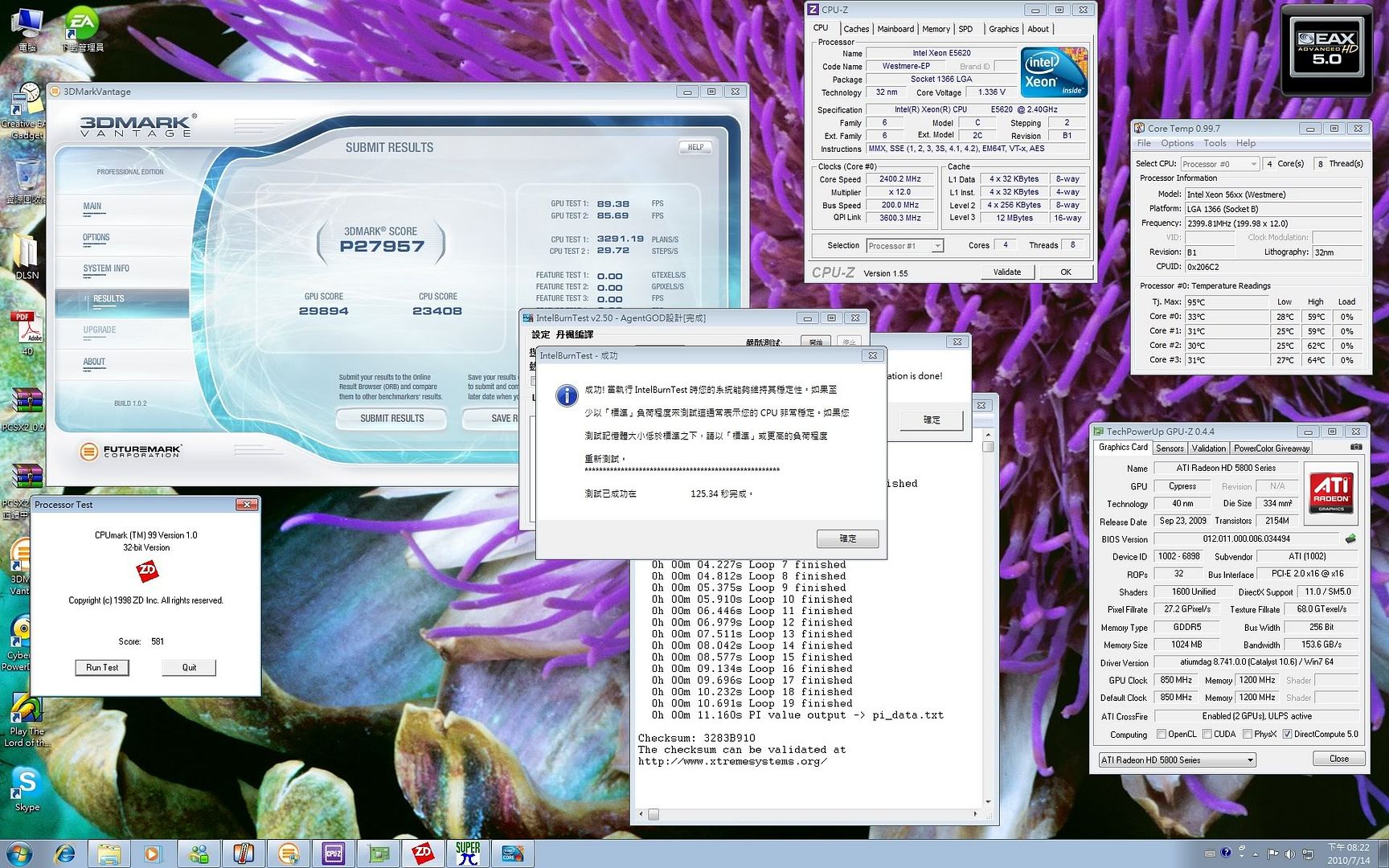1389x868 pixels.
Task: Open Graphics tab in CPU-Z
Action: click(x=1003, y=29)
